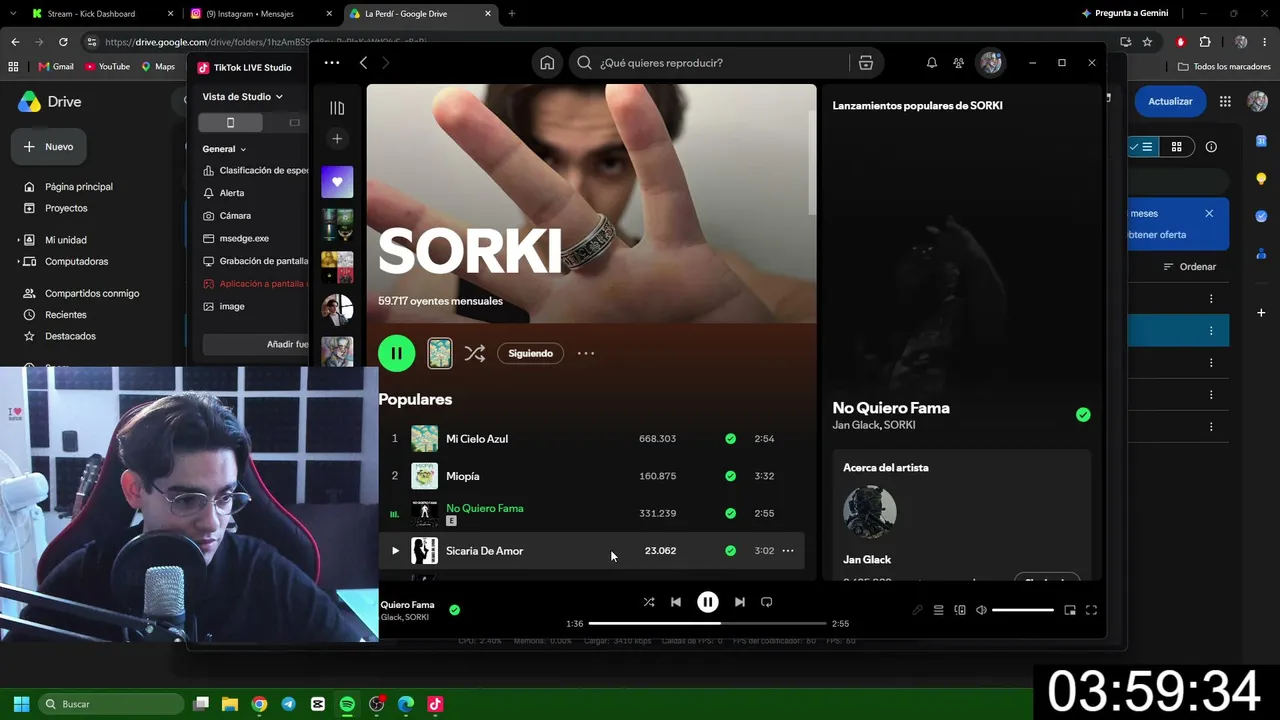The height and width of the screenshot is (720, 1280).
Task: Open Chrome extensions menu
Action: pyautogui.click(x=1204, y=42)
